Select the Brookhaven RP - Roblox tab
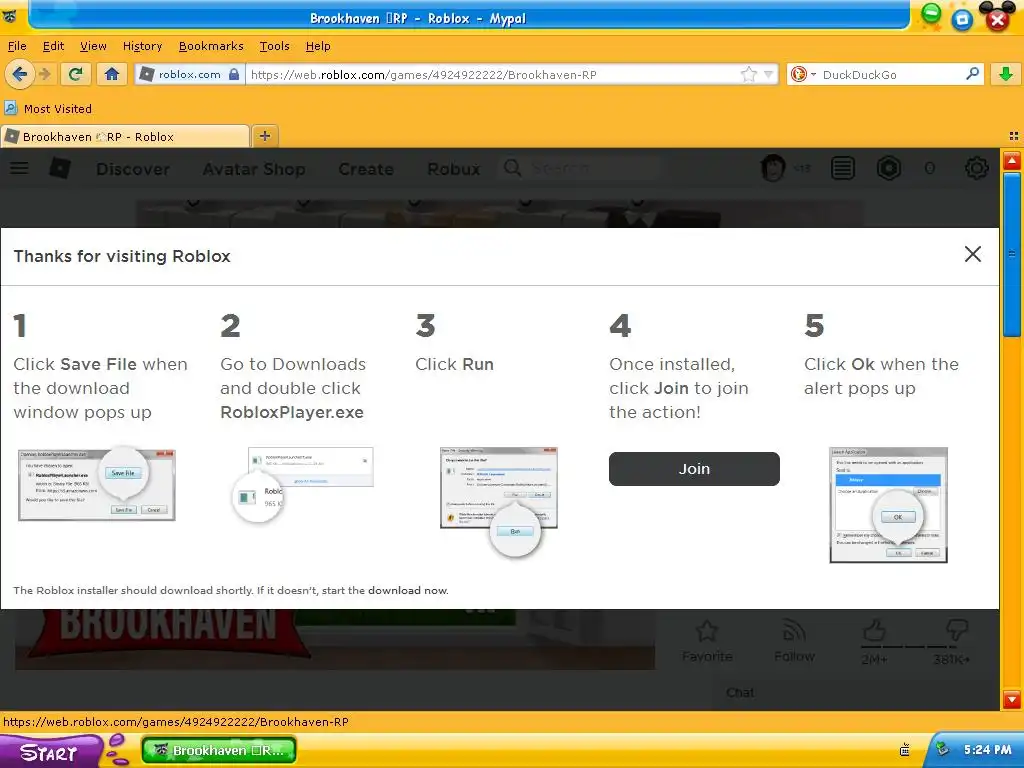Viewport: 1024px width, 768px height. tap(125, 136)
